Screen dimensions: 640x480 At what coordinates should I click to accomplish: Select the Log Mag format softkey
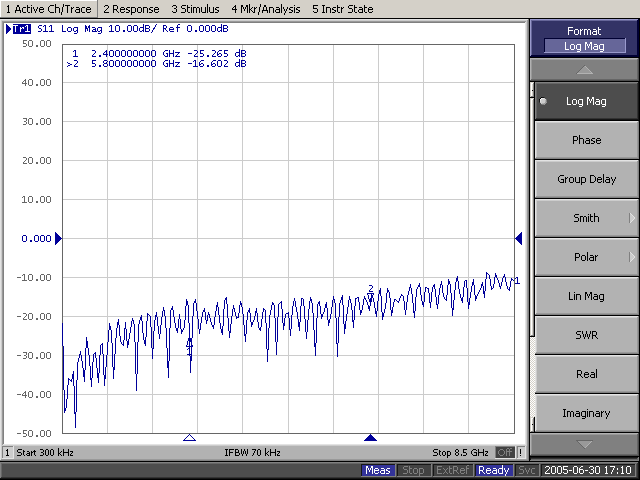587,101
